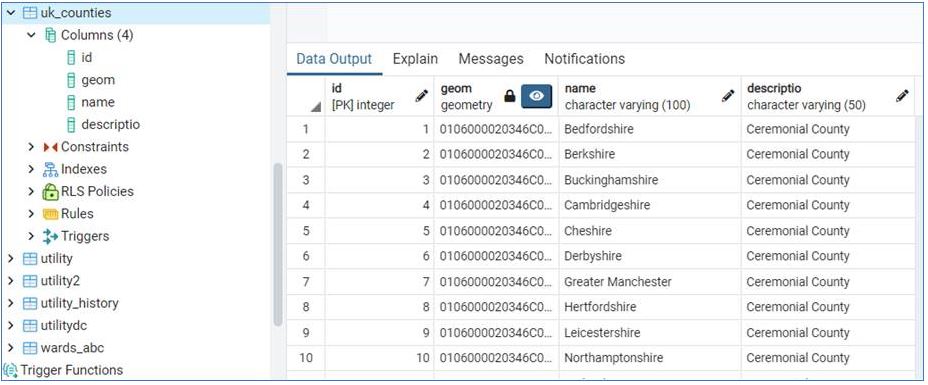Click the descriptio column icon in tree
Viewport: 928px width, 385px height.
pyautogui.click(x=71, y=125)
